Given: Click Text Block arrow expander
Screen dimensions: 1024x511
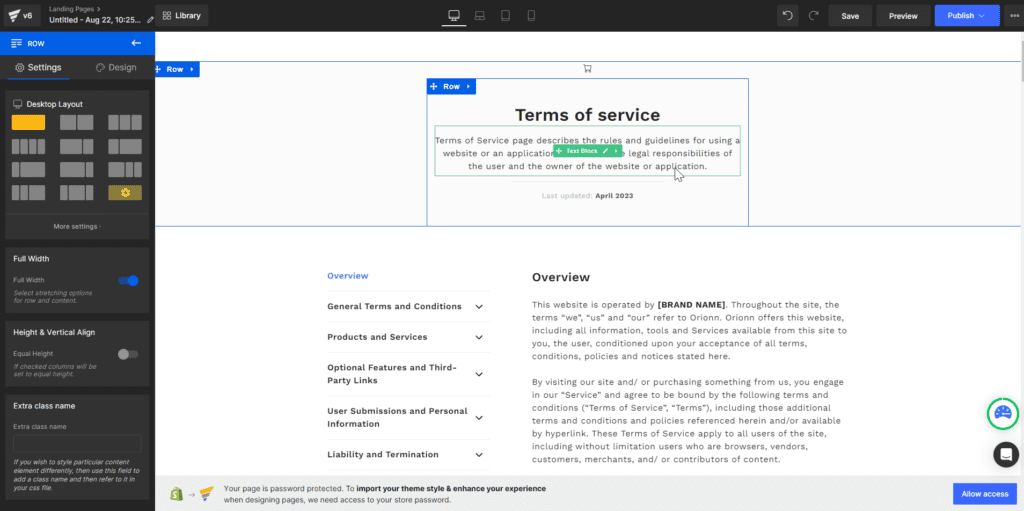Looking at the screenshot, I should (x=616, y=151).
